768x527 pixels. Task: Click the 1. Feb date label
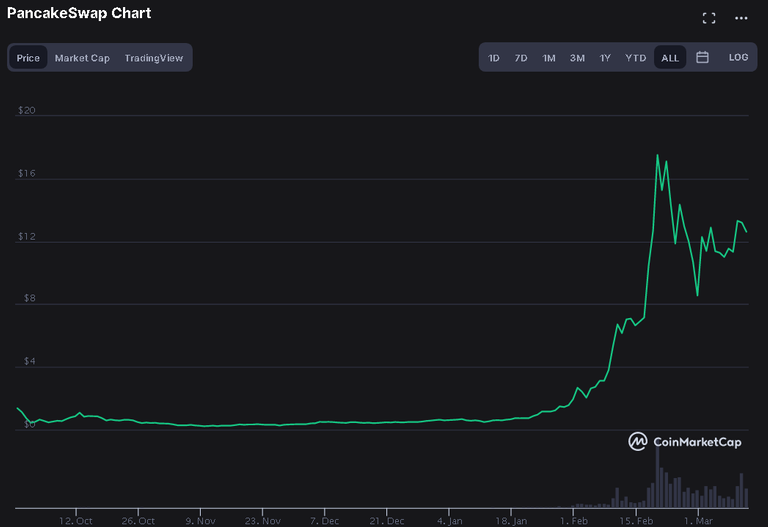[x=574, y=521]
